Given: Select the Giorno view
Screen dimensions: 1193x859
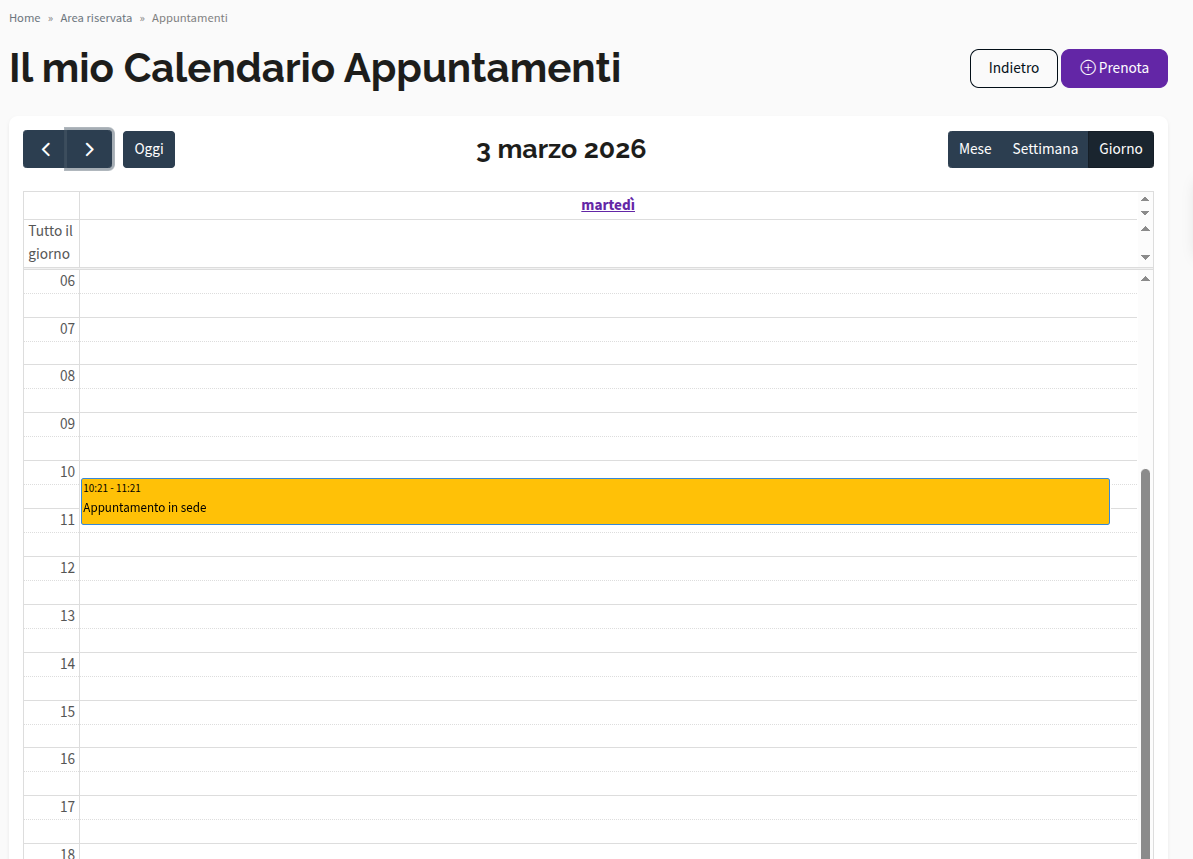Looking at the screenshot, I should (x=1121, y=148).
